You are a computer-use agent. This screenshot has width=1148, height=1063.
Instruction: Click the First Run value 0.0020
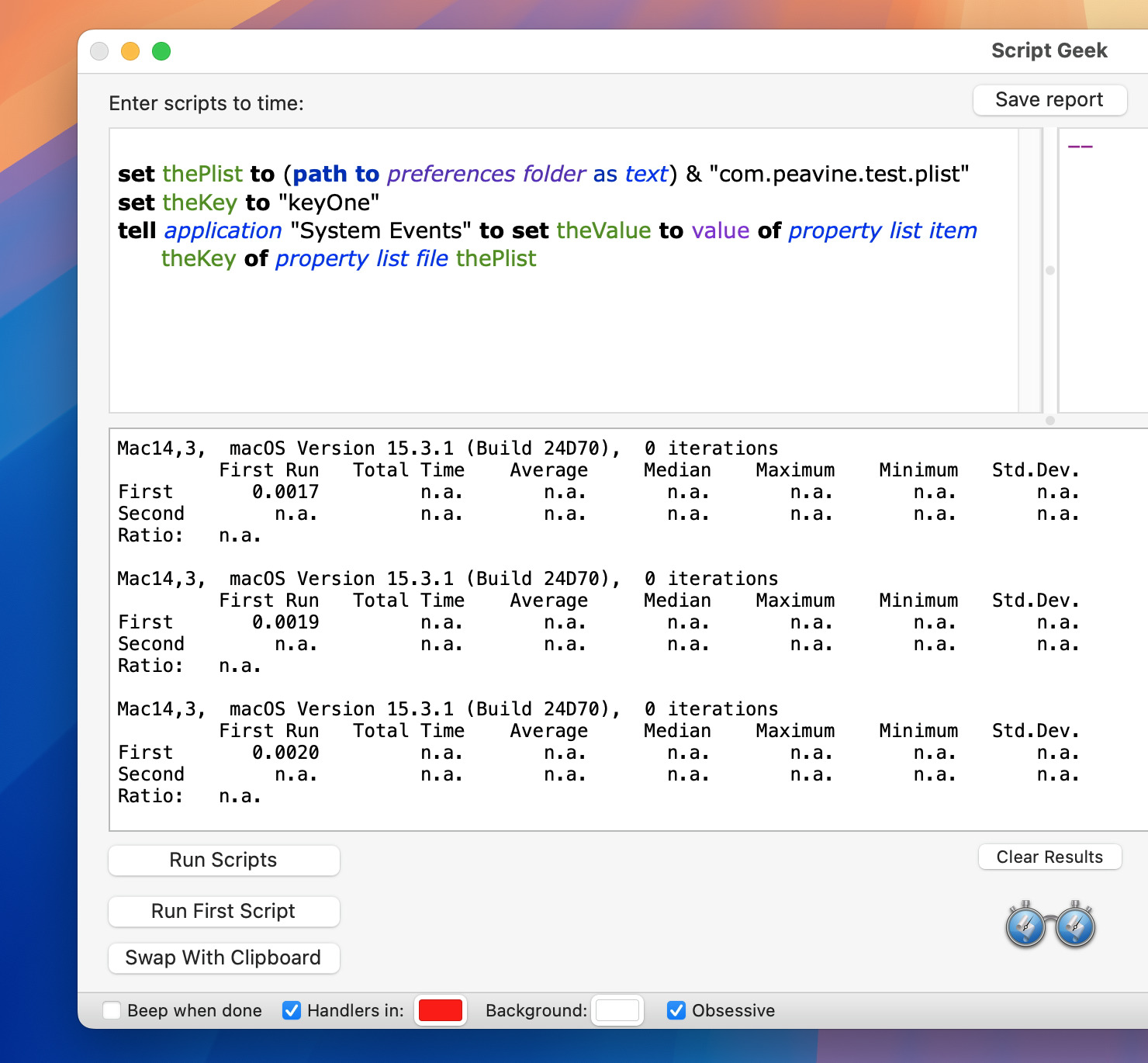tap(285, 753)
